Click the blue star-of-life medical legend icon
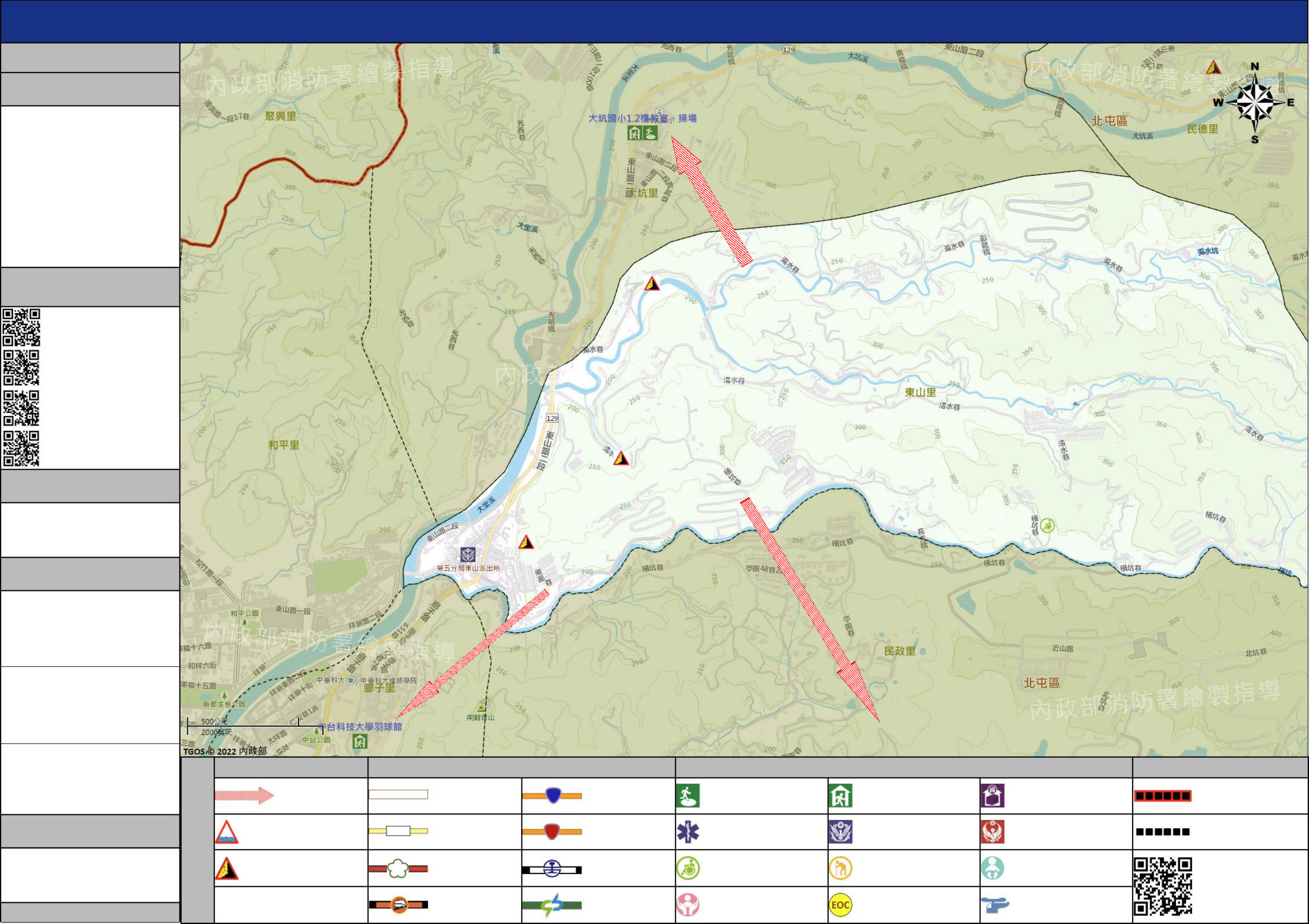Screen dimensions: 1309x924 [688, 832]
